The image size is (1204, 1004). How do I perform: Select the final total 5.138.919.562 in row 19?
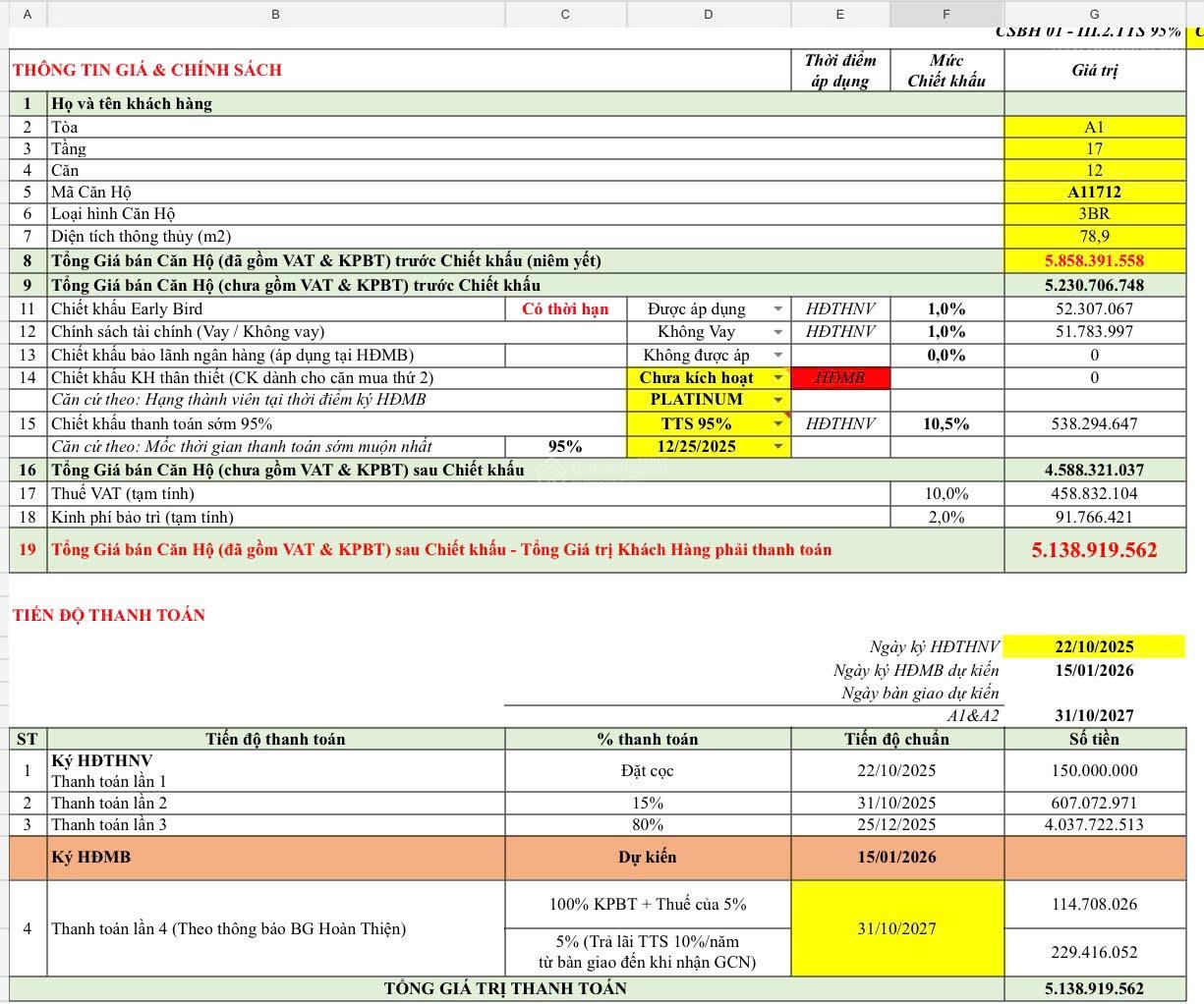(x=1094, y=550)
